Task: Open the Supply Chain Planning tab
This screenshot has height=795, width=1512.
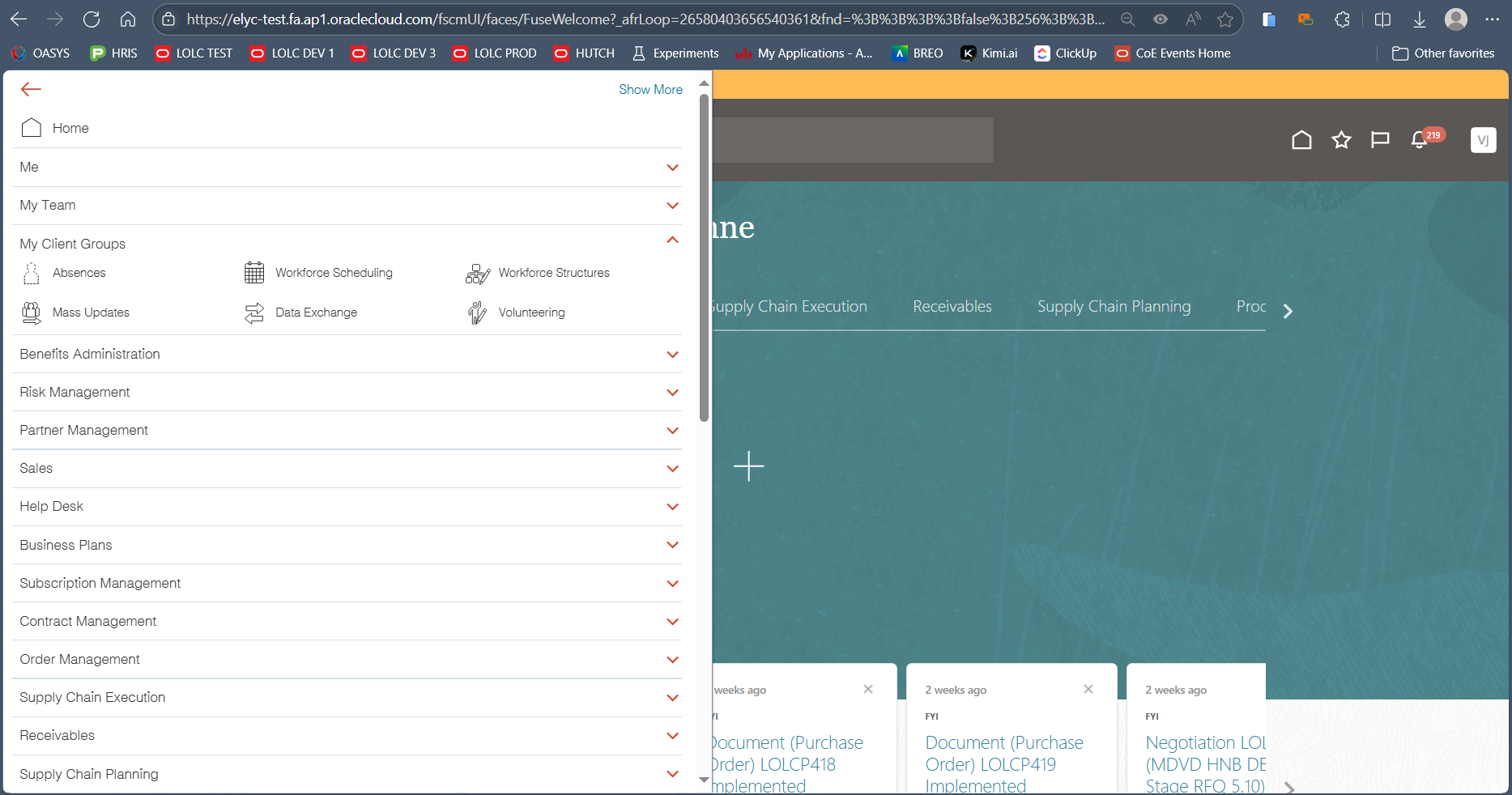Action: (1114, 306)
